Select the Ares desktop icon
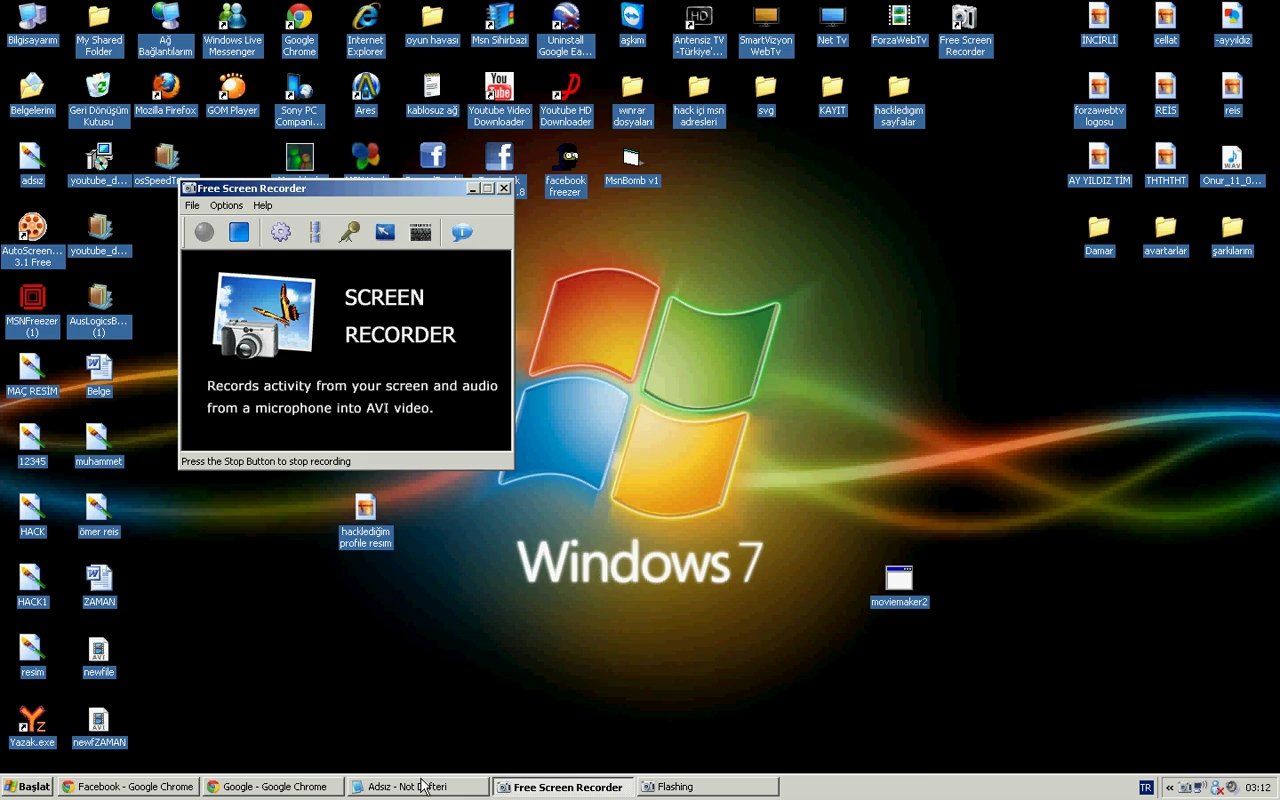This screenshot has width=1280, height=800. [x=365, y=96]
